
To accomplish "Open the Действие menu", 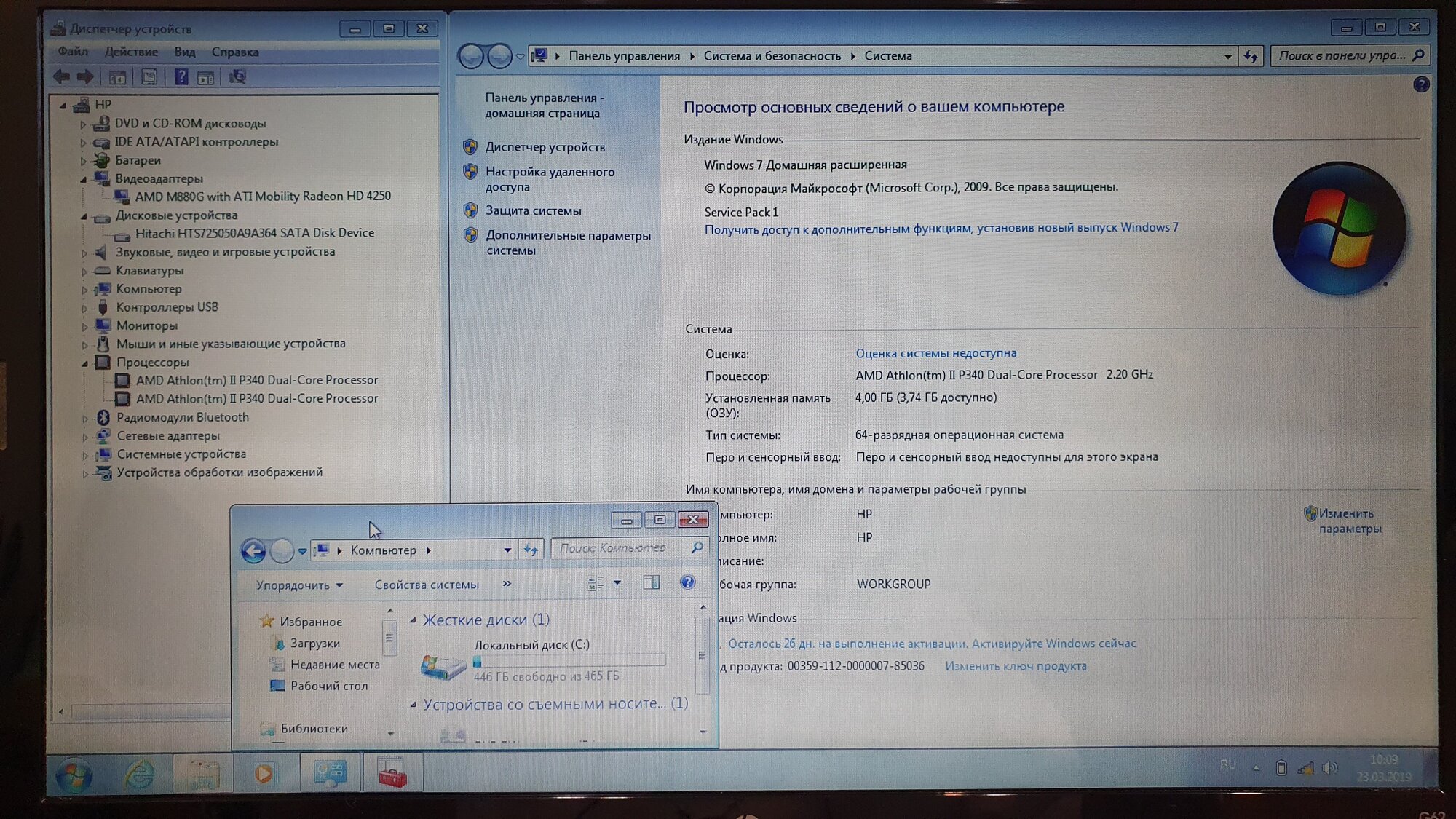I will click(131, 52).
